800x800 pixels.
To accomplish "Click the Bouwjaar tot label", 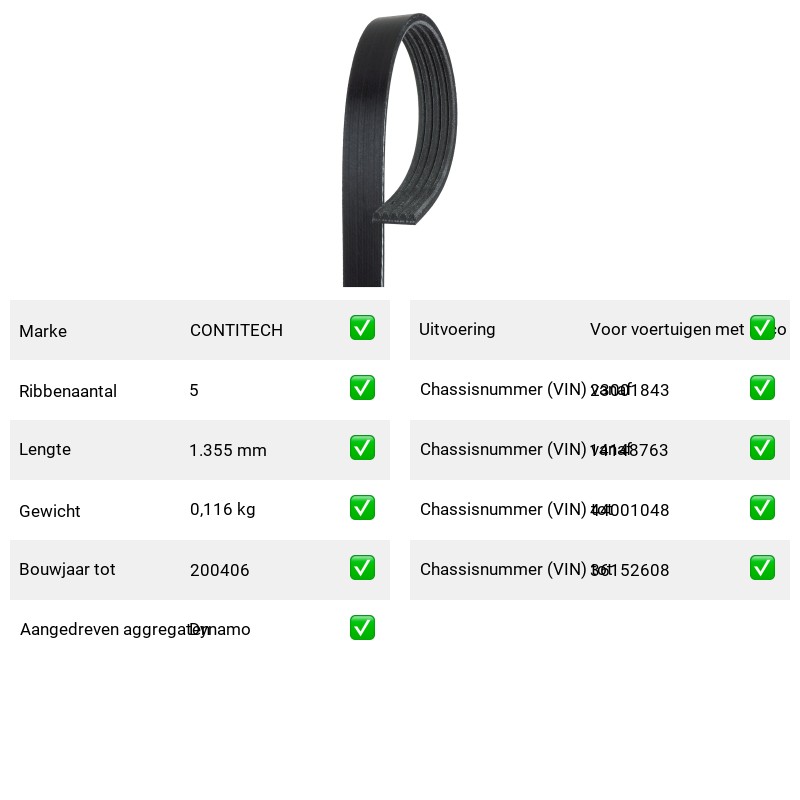I will (x=67, y=569).
